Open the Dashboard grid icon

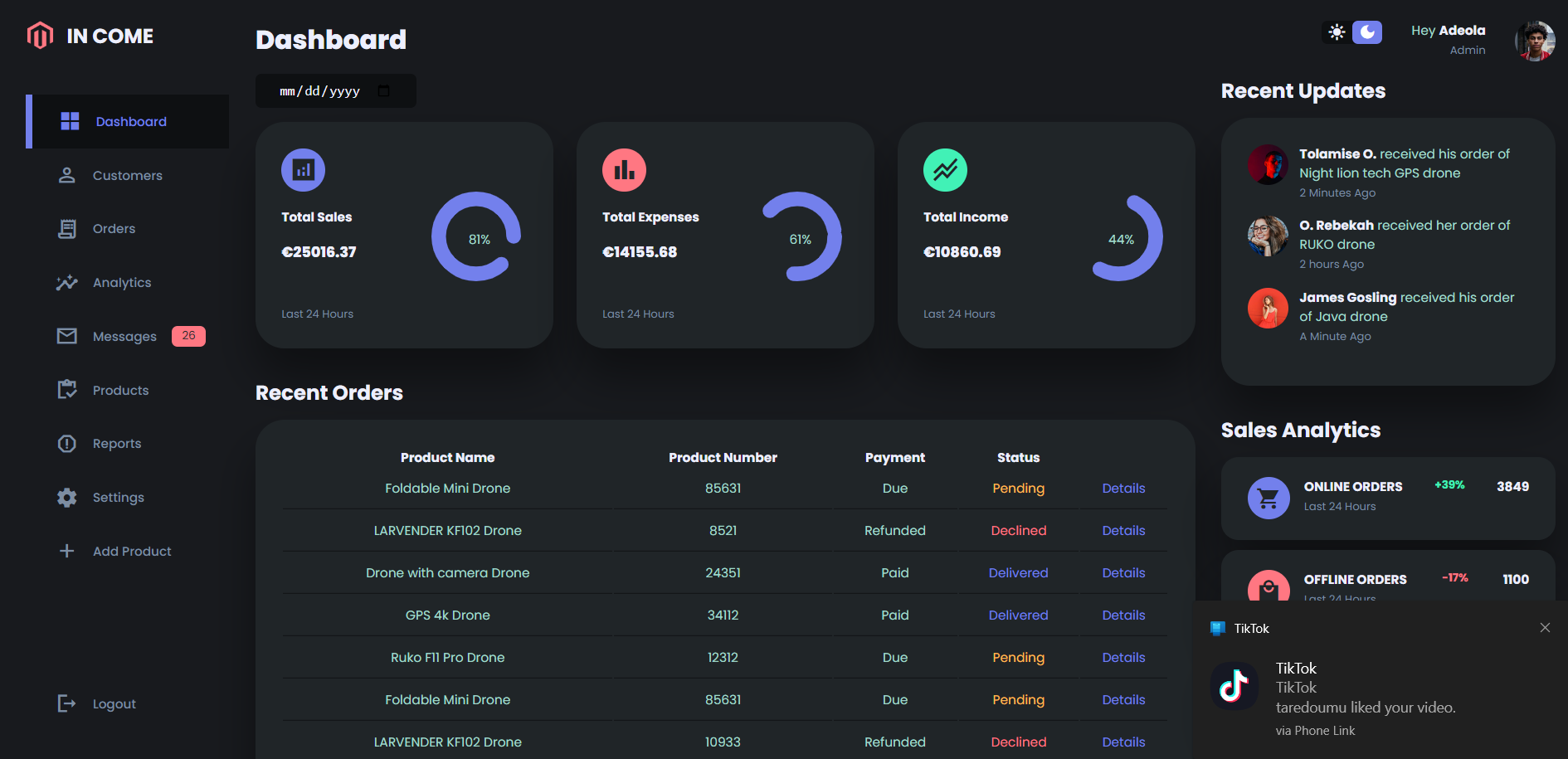[x=71, y=121]
